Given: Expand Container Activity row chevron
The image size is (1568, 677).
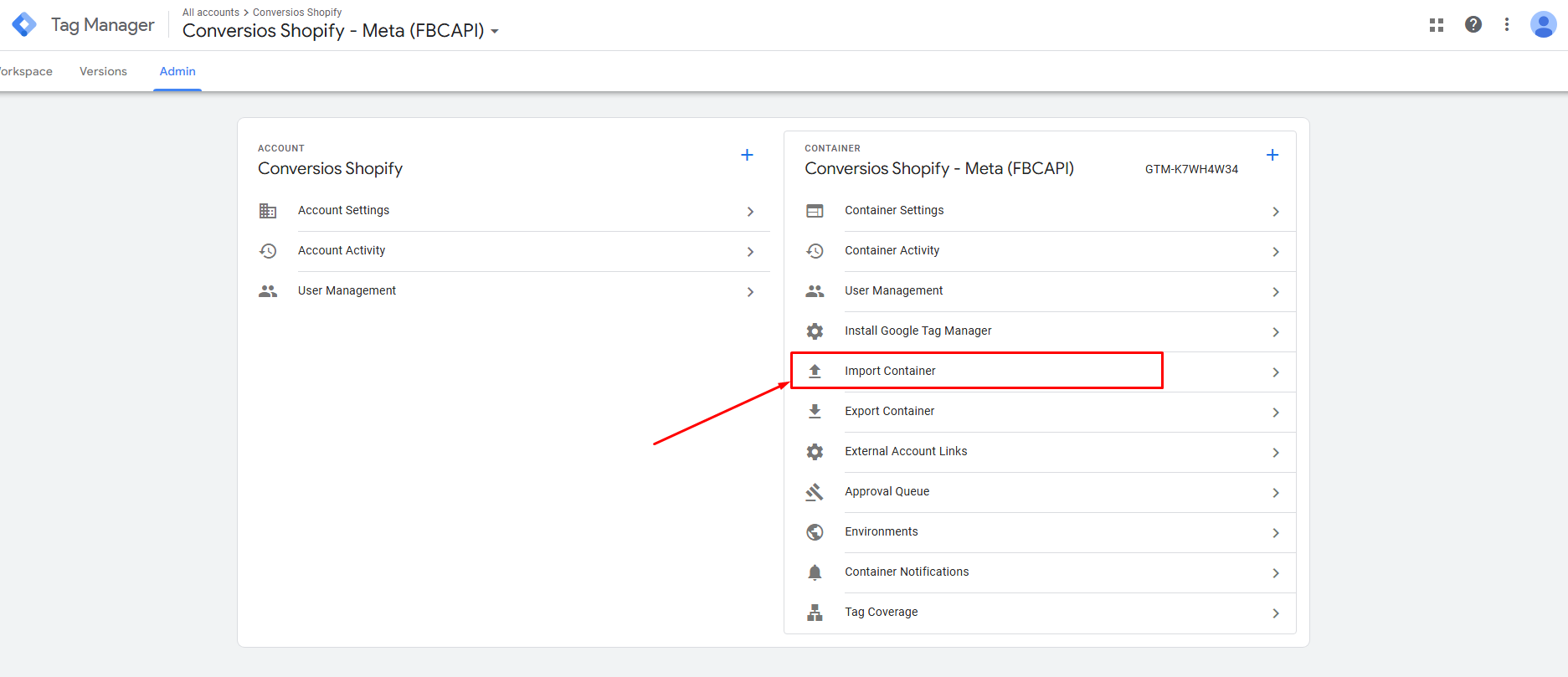Looking at the screenshot, I should pos(1276,252).
